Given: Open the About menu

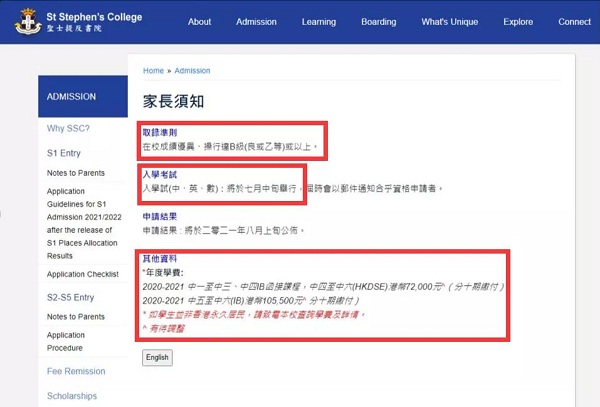Looking at the screenshot, I should pos(199,22).
